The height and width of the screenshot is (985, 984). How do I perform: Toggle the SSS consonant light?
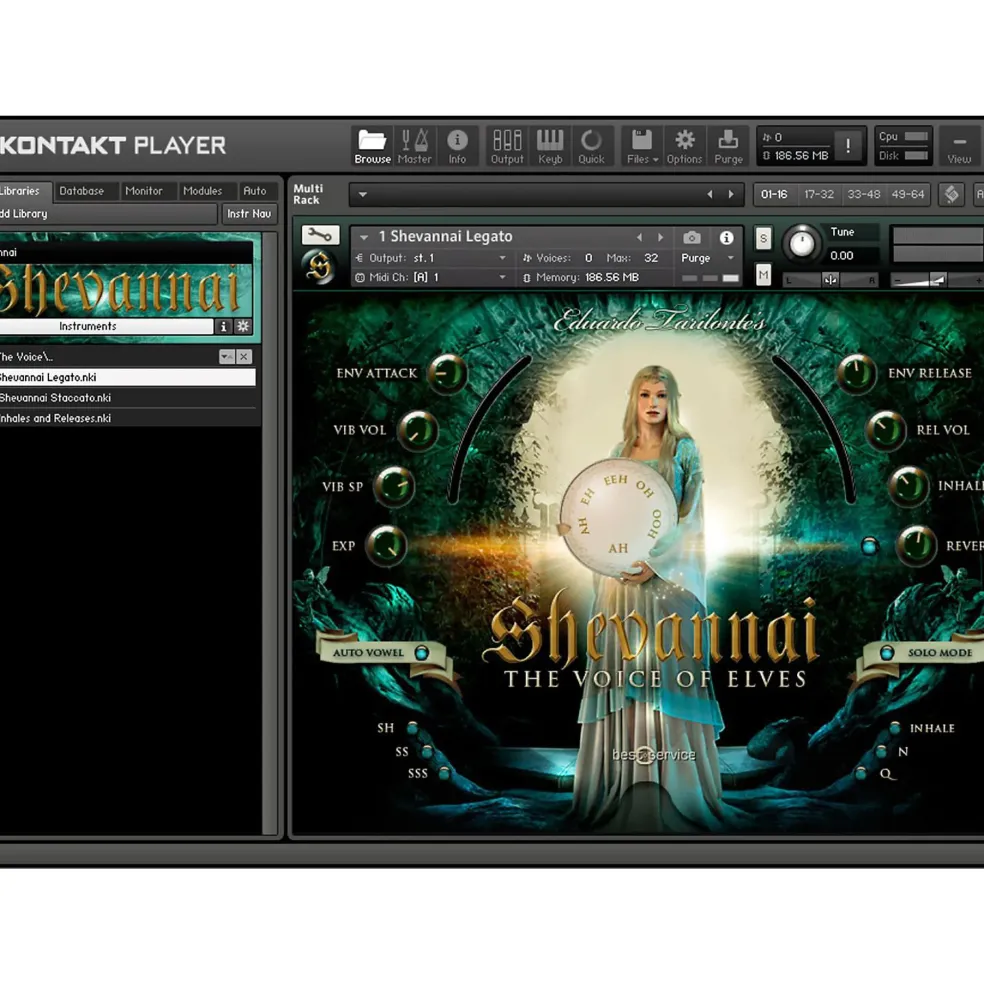point(445,773)
